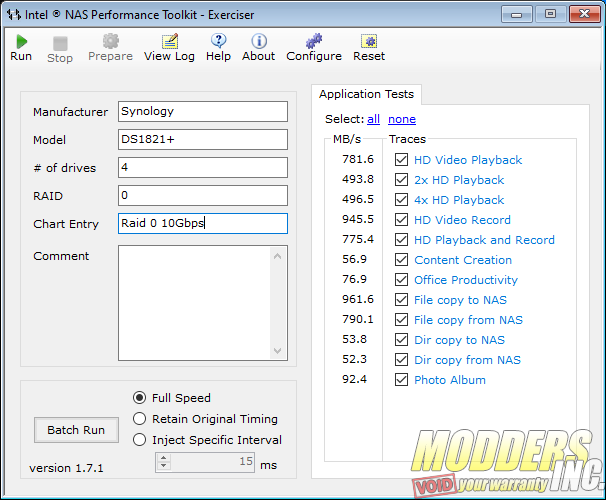Click the # of drives field
The height and width of the screenshot is (500, 606).
(x=203, y=167)
